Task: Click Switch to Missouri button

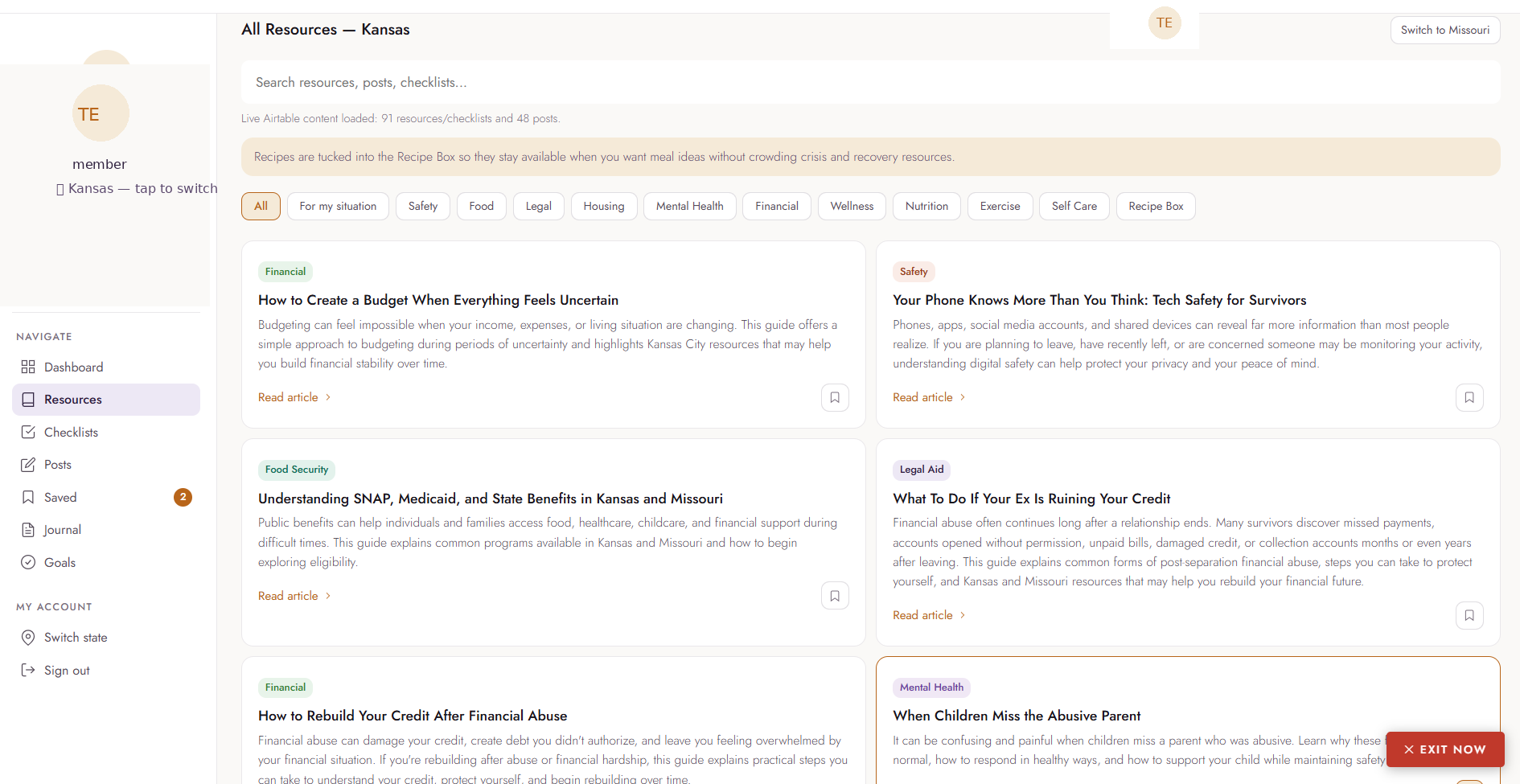Action: [x=1445, y=30]
